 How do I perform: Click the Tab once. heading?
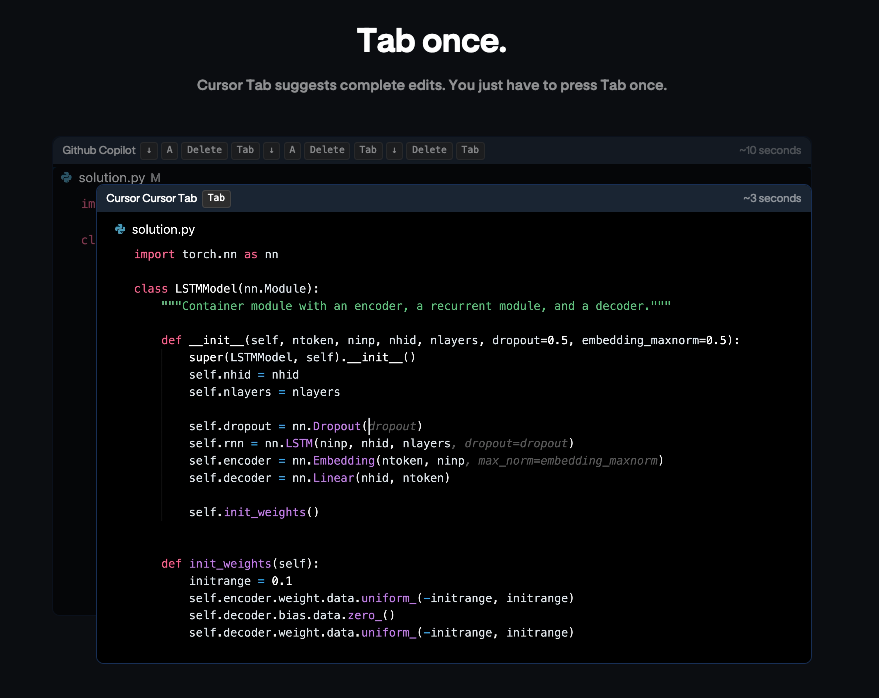point(432,41)
